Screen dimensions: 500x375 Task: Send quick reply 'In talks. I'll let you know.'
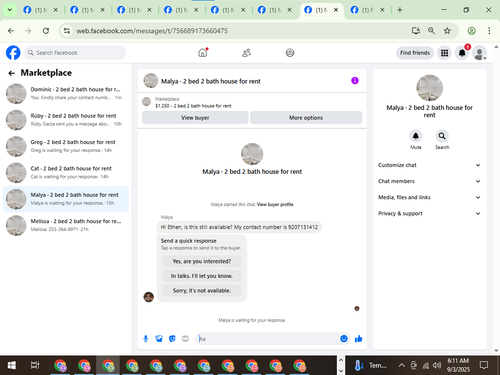[202, 276]
